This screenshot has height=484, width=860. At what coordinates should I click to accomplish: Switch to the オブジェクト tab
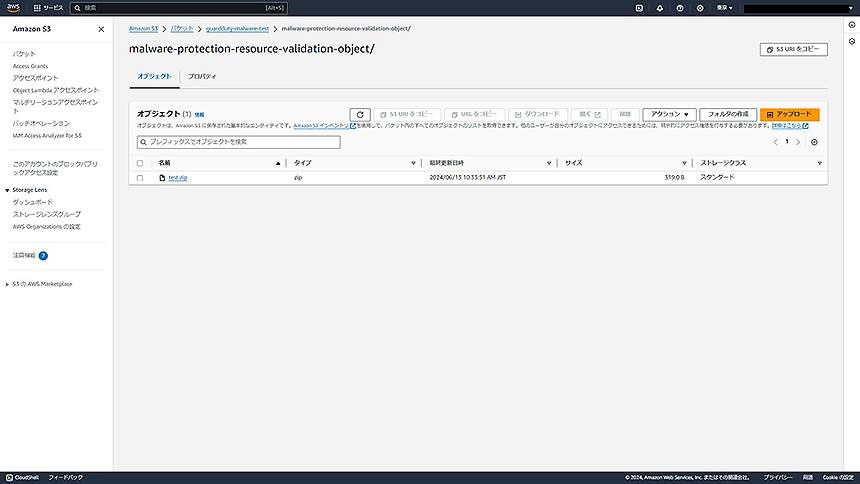pyautogui.click(x=154, y=76)
